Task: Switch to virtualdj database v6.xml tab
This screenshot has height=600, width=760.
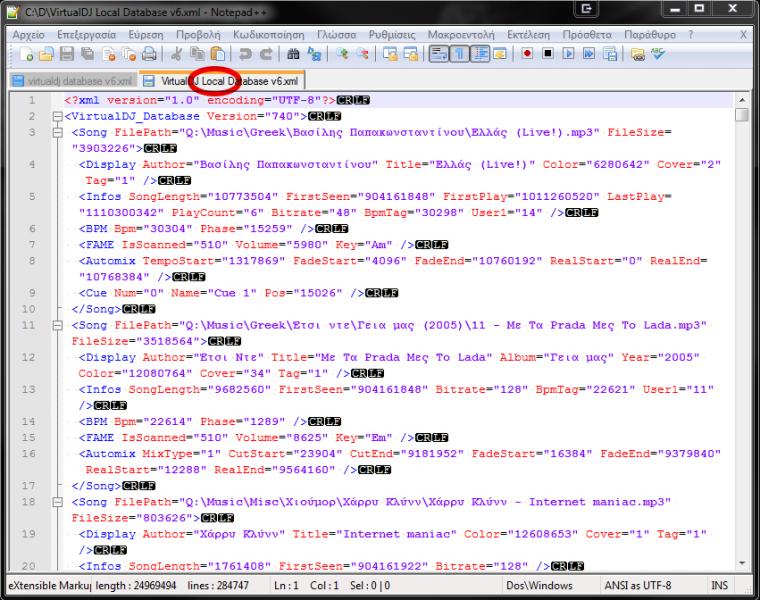Action: click(x=73, y=81)
